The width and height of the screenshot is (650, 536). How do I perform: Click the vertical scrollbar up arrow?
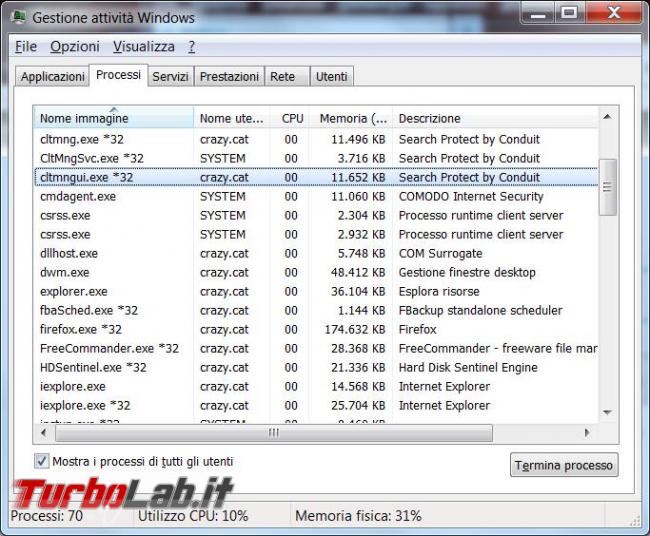pyautogui.click(x=608, y=117)
